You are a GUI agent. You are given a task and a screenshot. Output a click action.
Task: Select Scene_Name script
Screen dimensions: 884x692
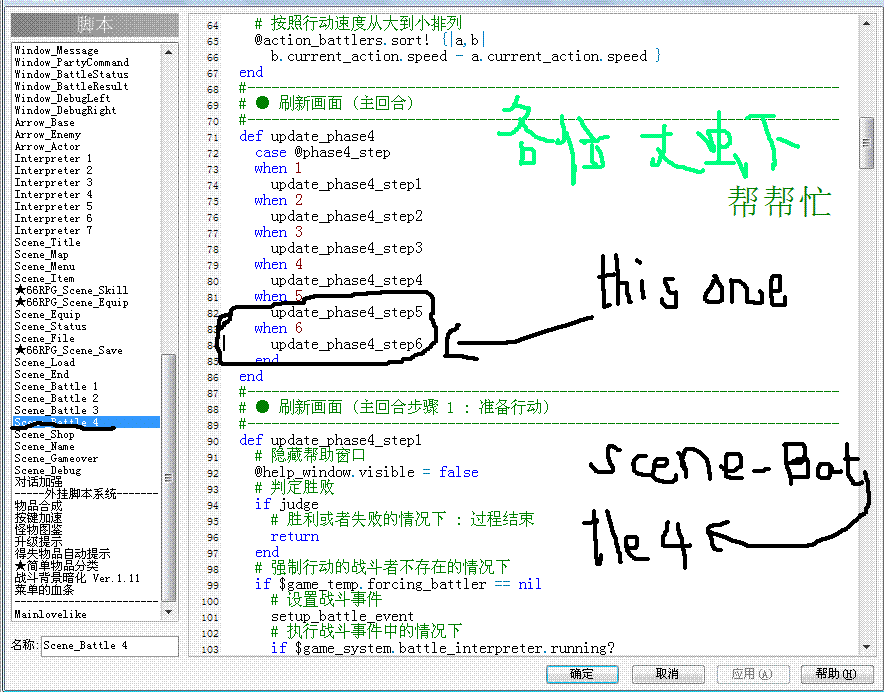click(44, 446)
